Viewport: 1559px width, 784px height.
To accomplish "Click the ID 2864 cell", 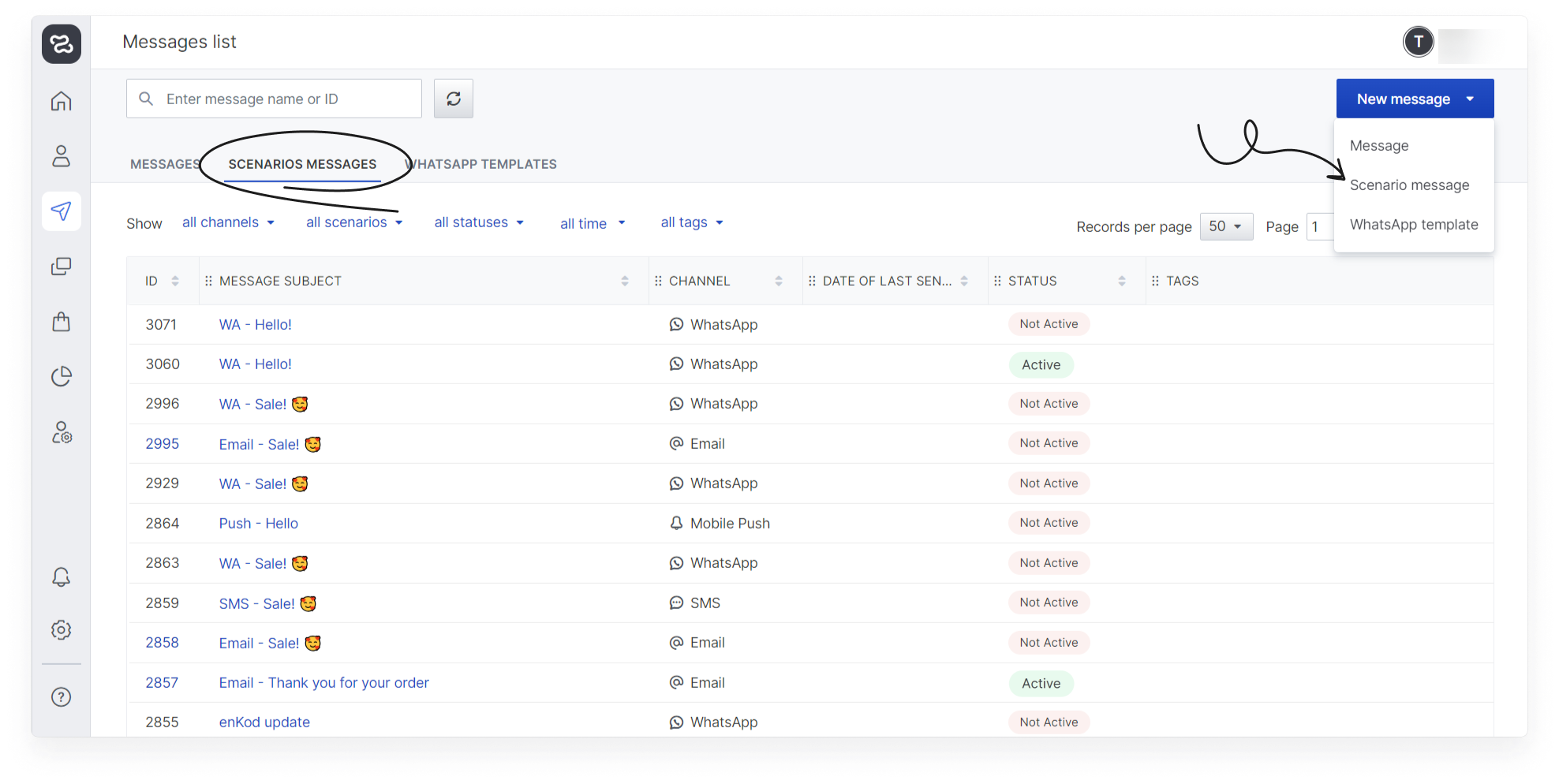I will click(x=163, y=523).
